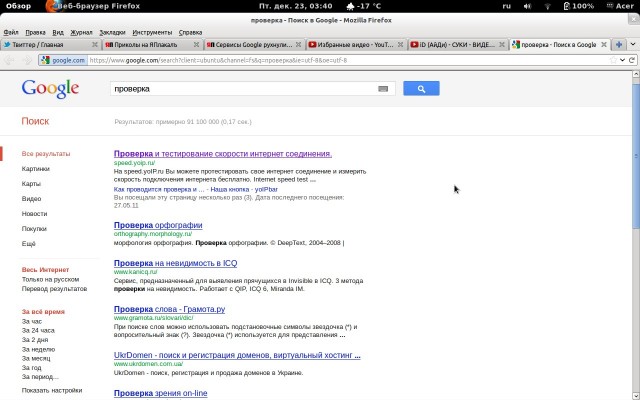Go back with the browser back arrow
The height and width of the screenshot is (400, 640).
9,60
